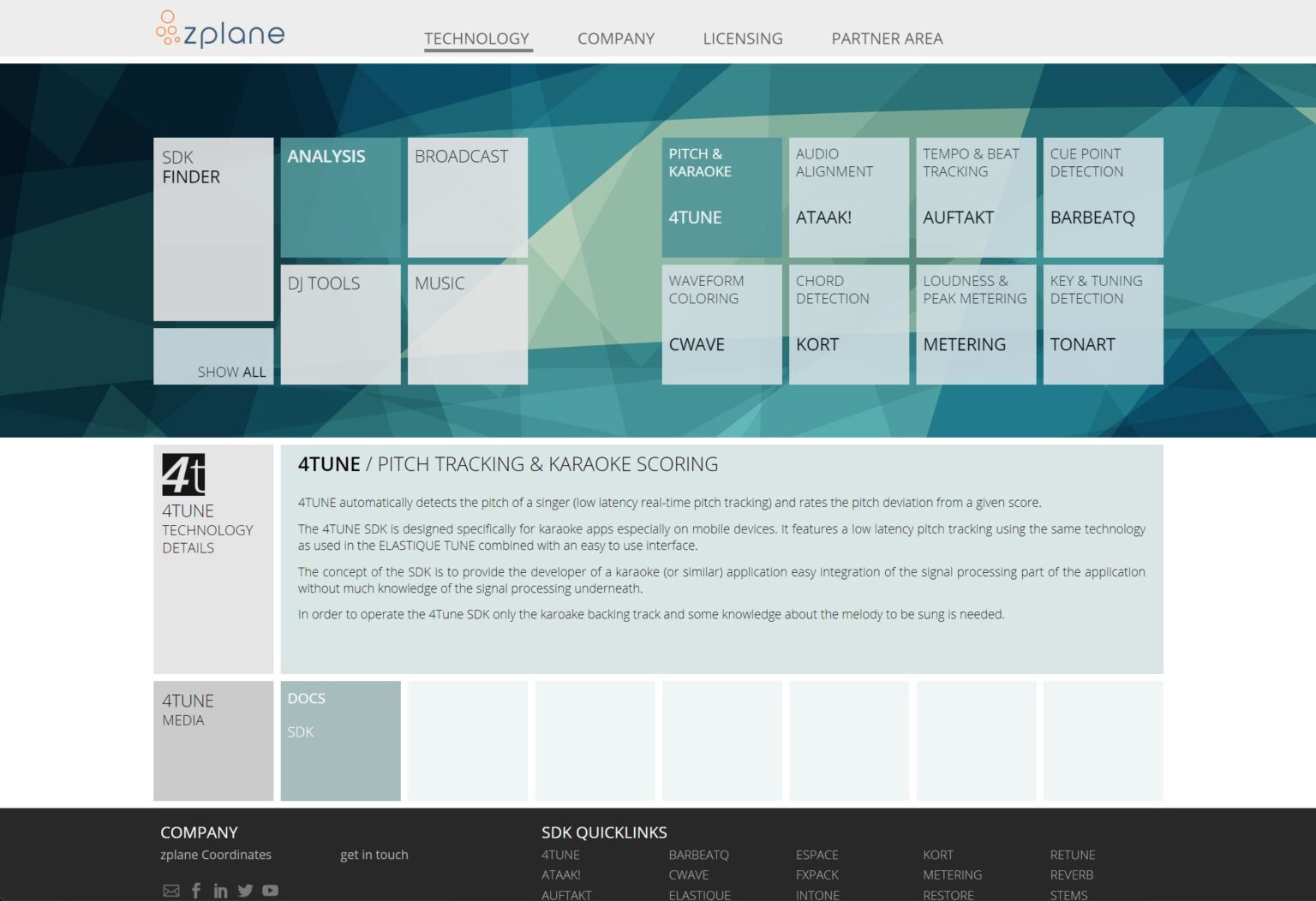Click the zplane logo

coord(220,30)
